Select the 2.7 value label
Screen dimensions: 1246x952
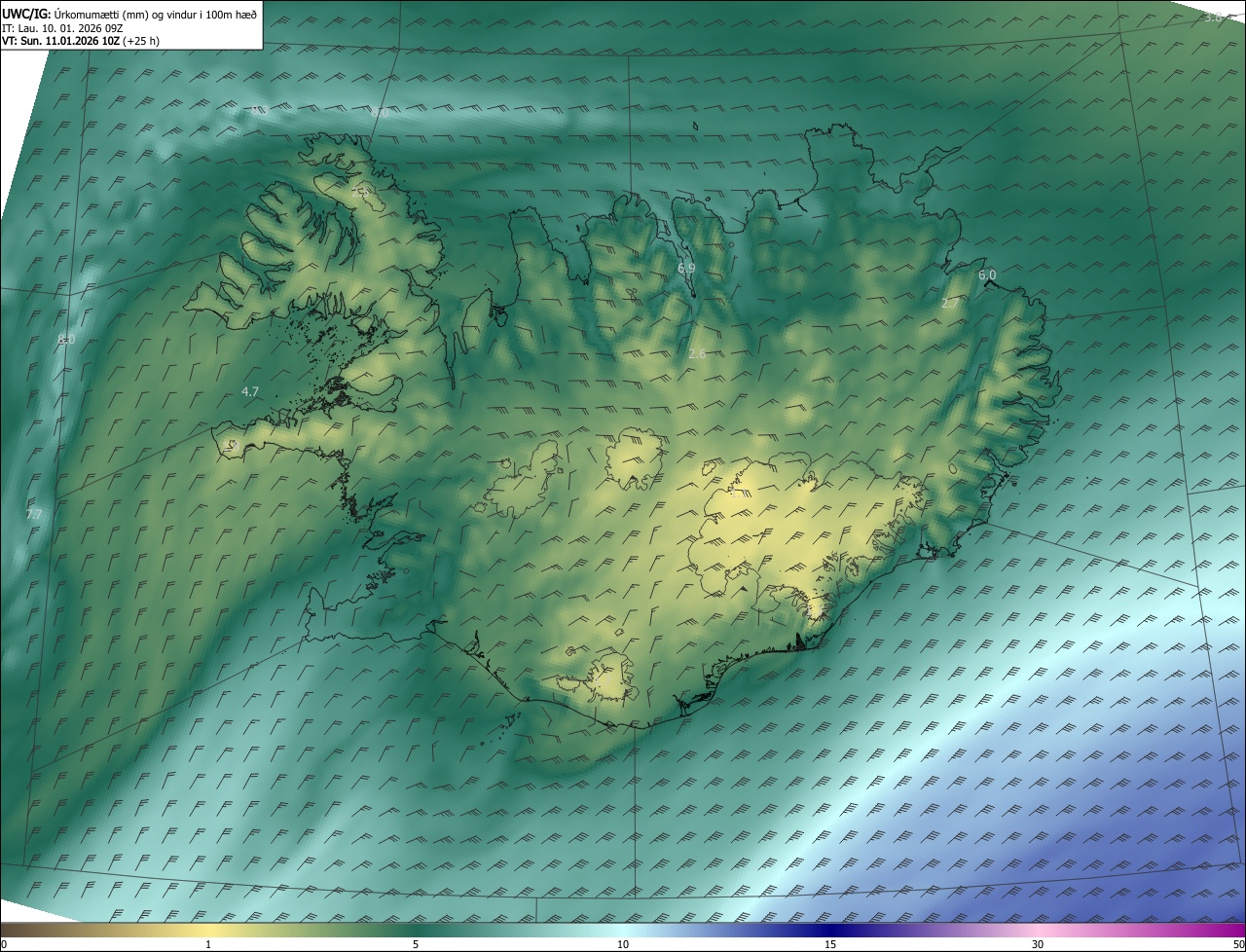[951, 304]
